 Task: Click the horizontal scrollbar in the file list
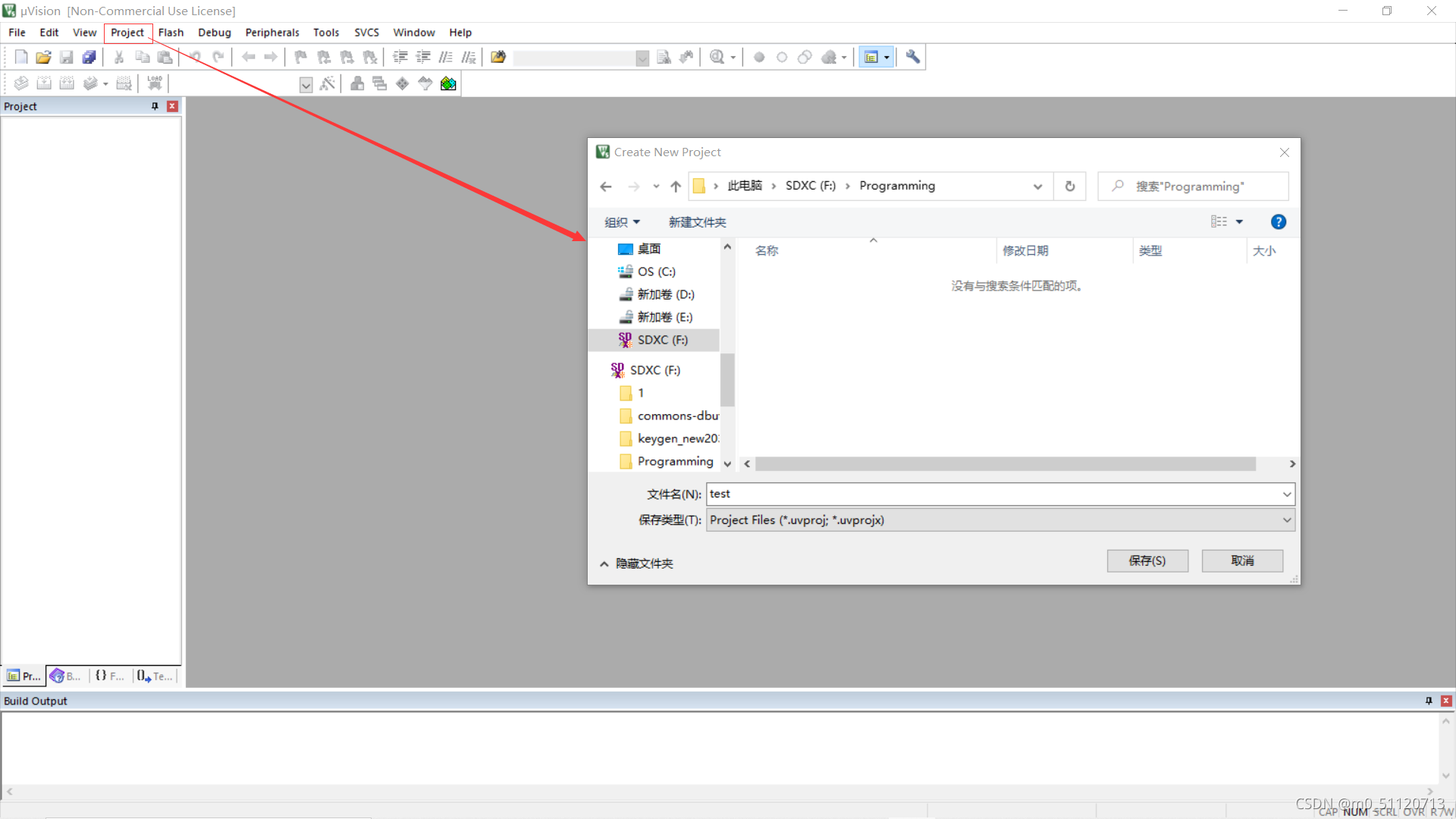[1005, 464]
